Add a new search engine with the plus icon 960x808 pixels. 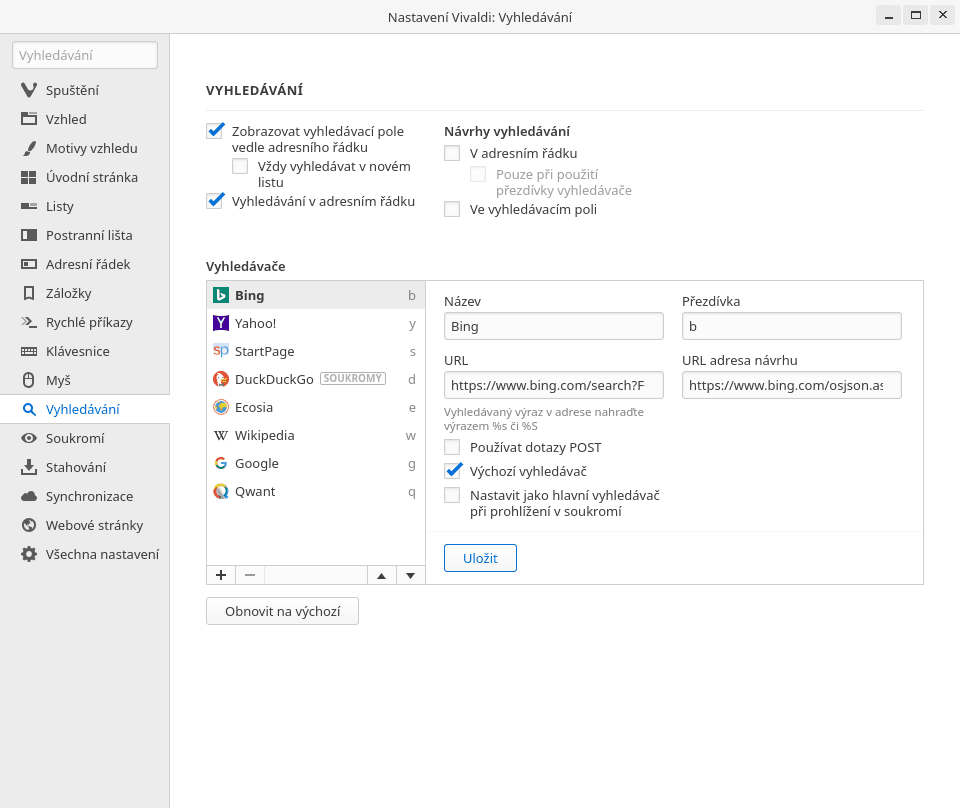[x=220, y=575]
